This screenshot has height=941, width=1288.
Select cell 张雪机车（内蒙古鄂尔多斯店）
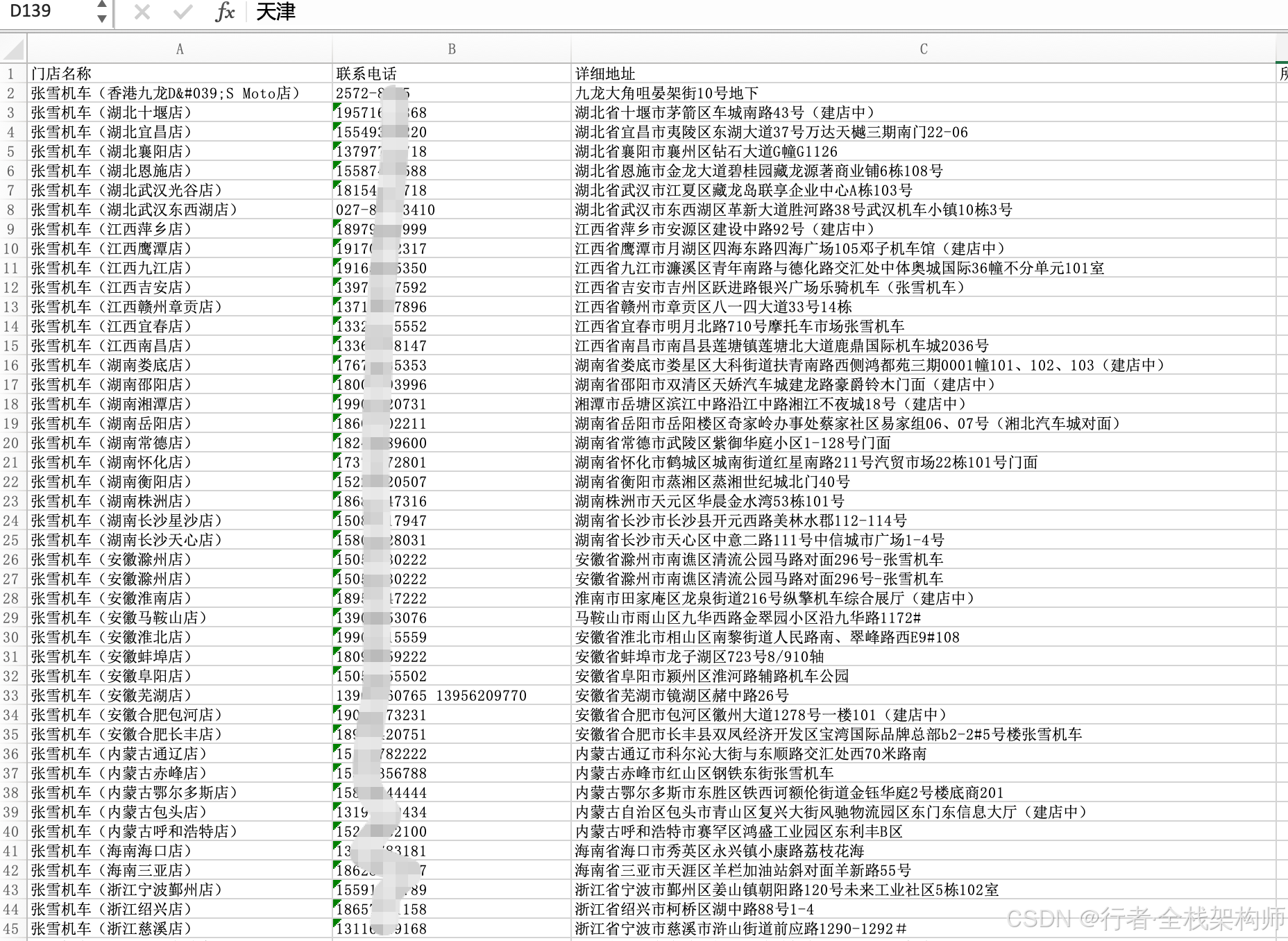pyautogui.click(x=180, y=792)
